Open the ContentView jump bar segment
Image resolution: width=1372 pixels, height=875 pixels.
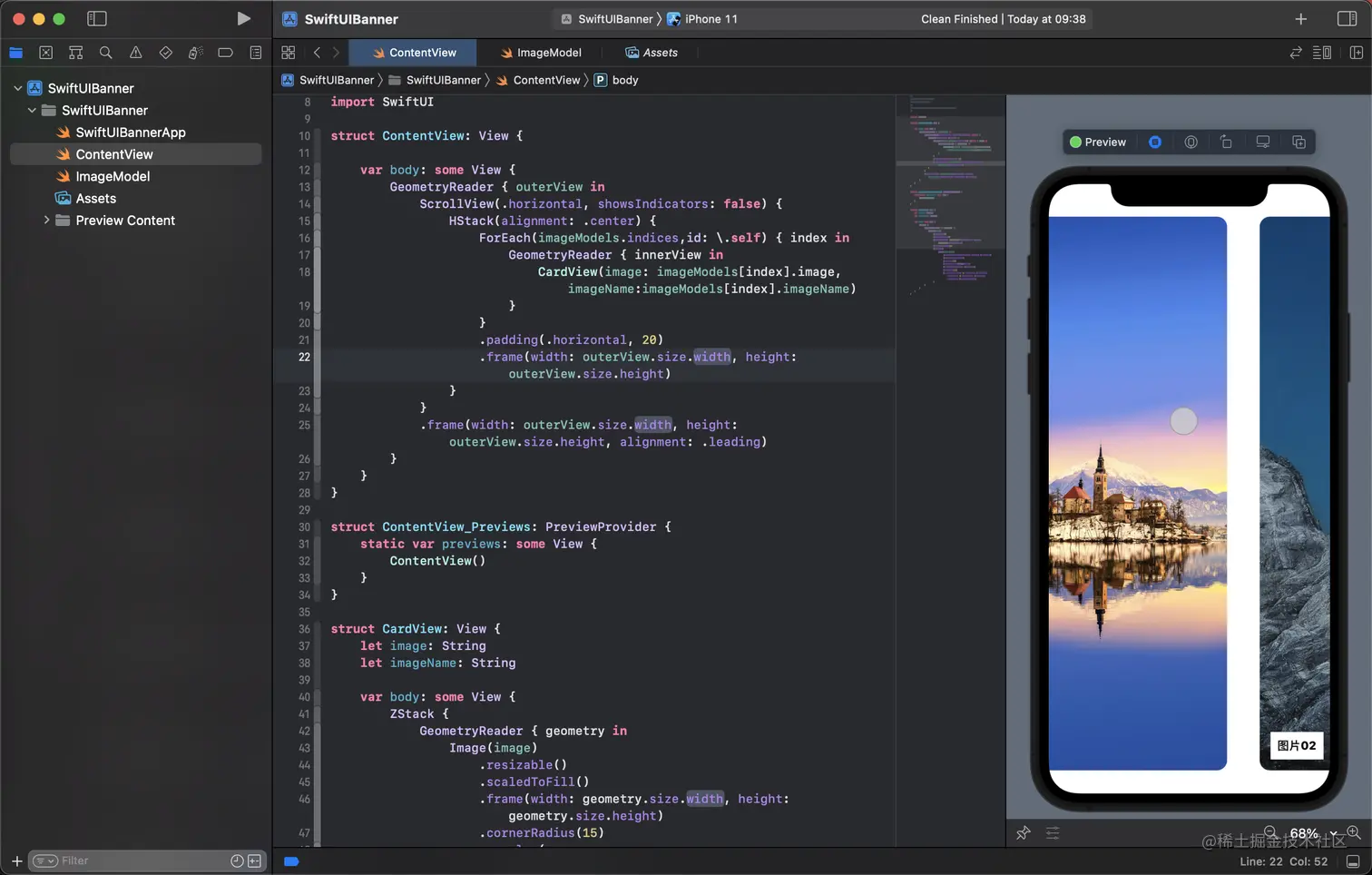coord(537,80)
